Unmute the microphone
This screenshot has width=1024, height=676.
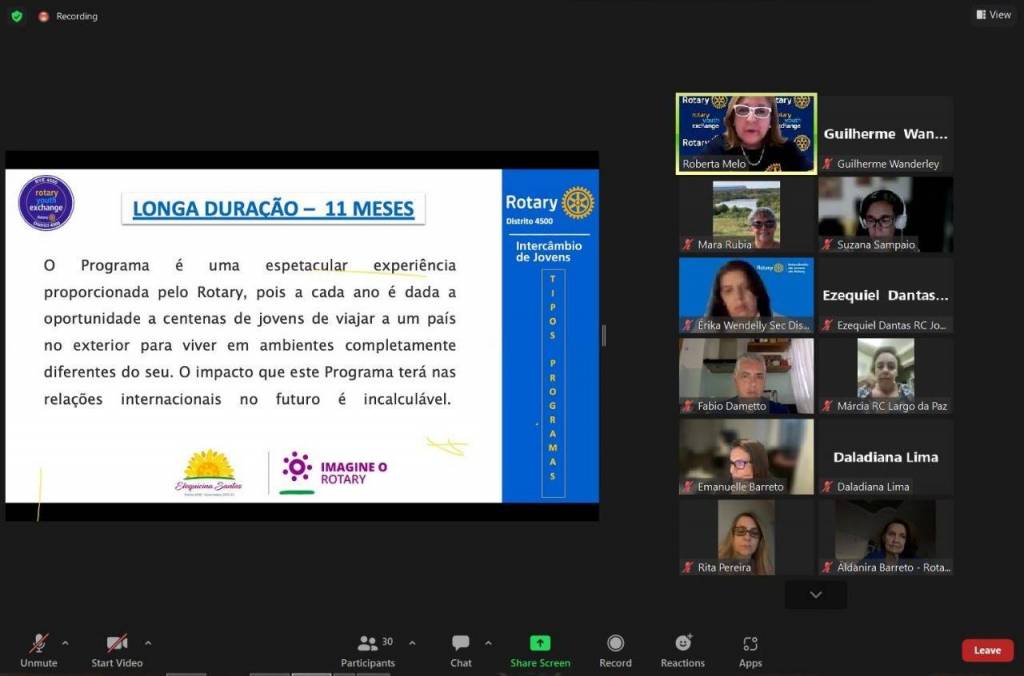tap(38, 643)
